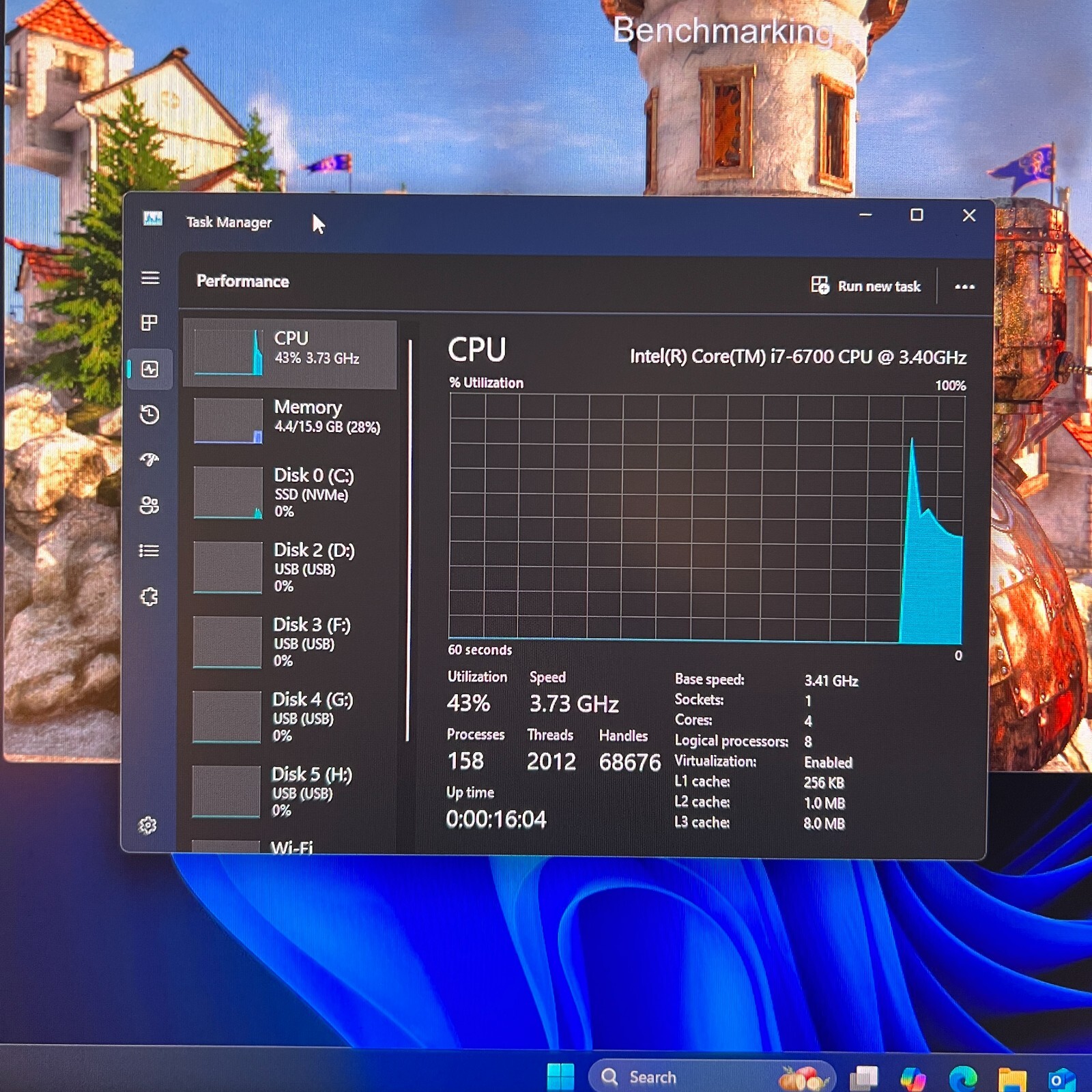Open the Task Manager hamburger navigation menu

150,278
